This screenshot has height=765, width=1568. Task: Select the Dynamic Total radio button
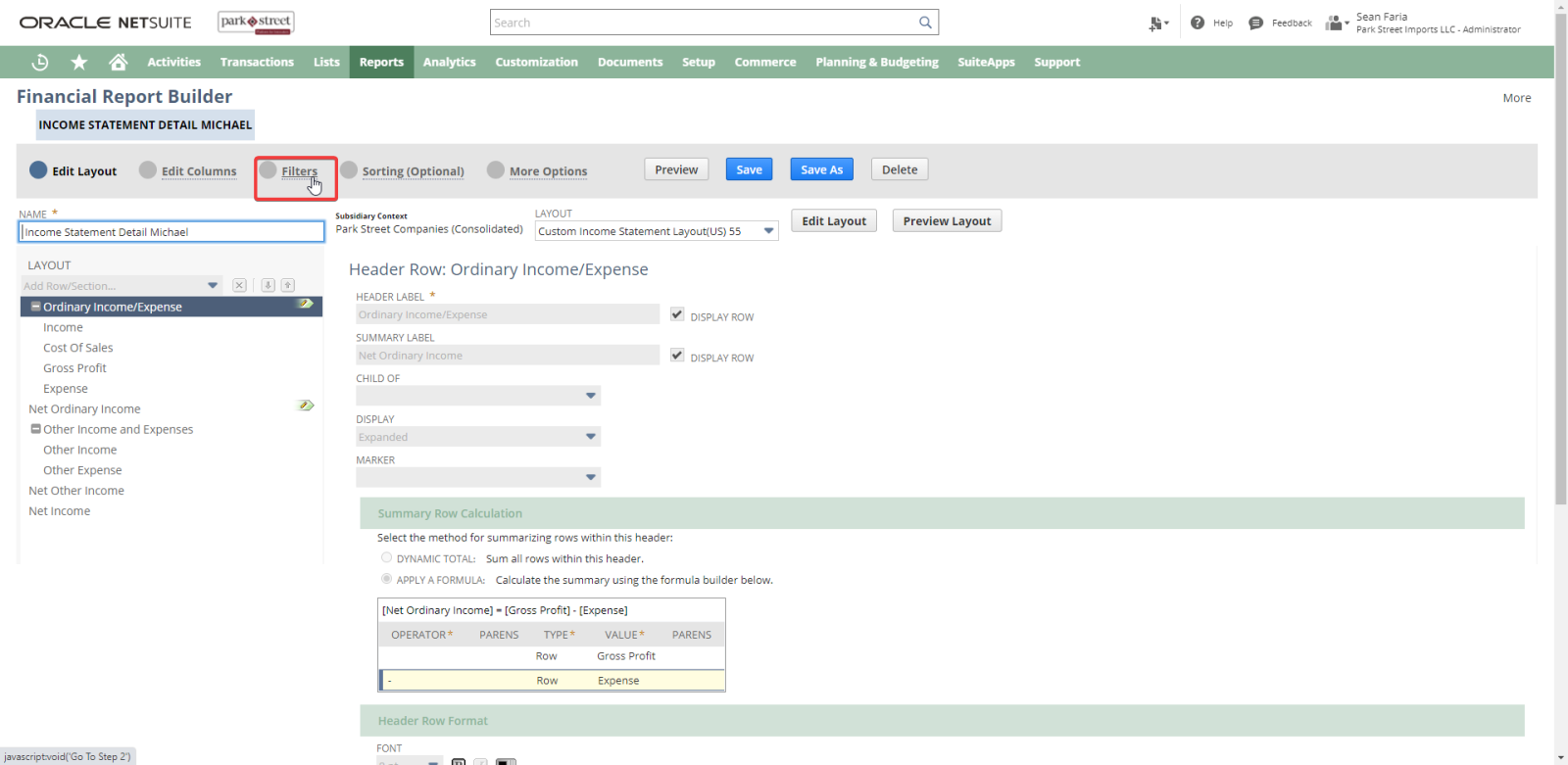(x=386, y=557)
